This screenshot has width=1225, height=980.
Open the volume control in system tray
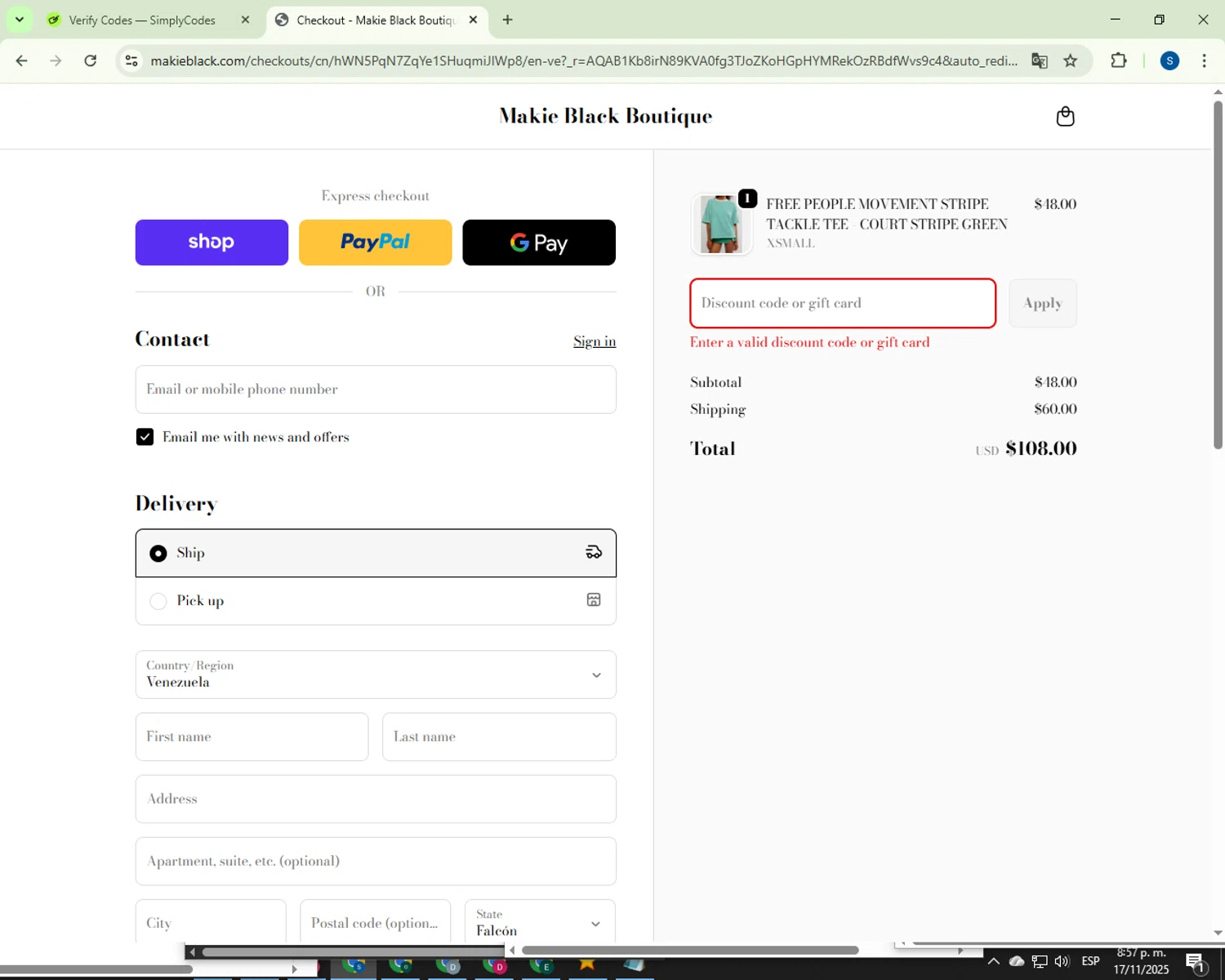click(x=1062, y=961)
